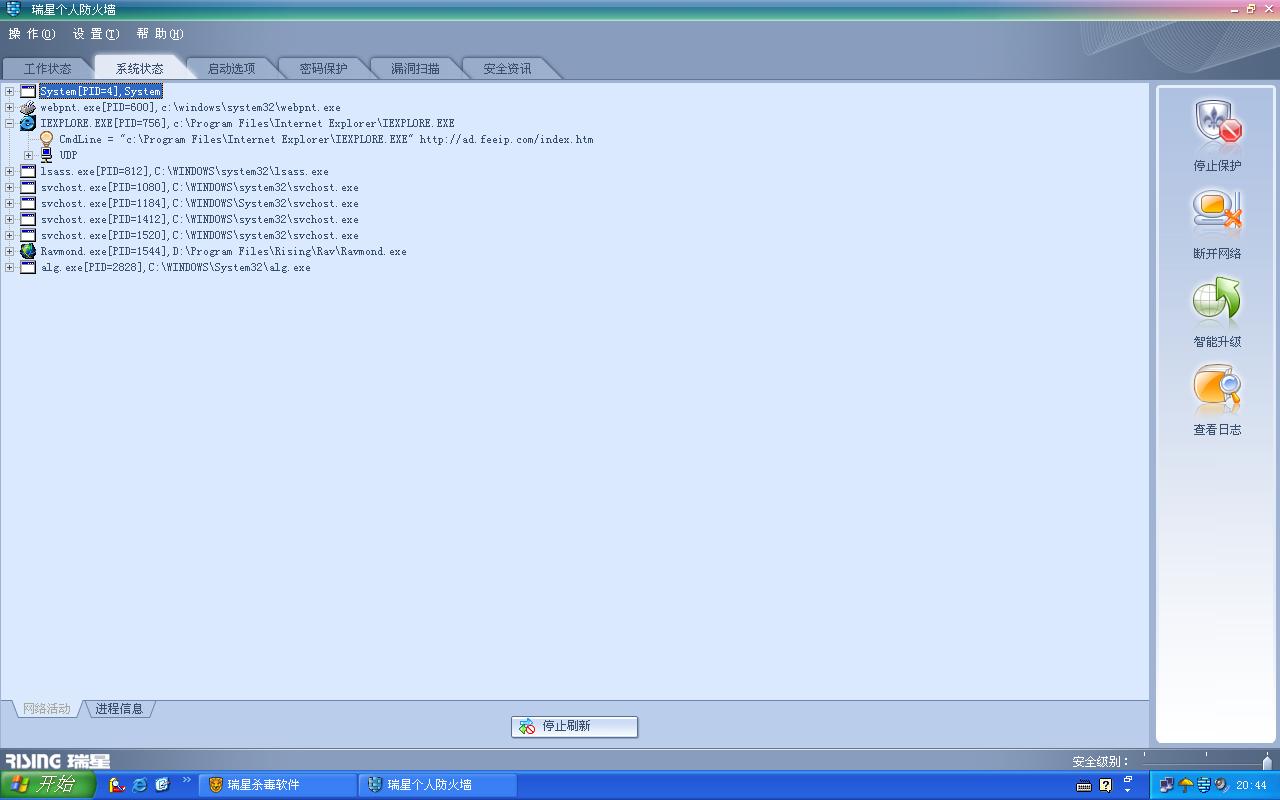
Task: Select the 系统状态 tab
Action: (x=140, y=68)
